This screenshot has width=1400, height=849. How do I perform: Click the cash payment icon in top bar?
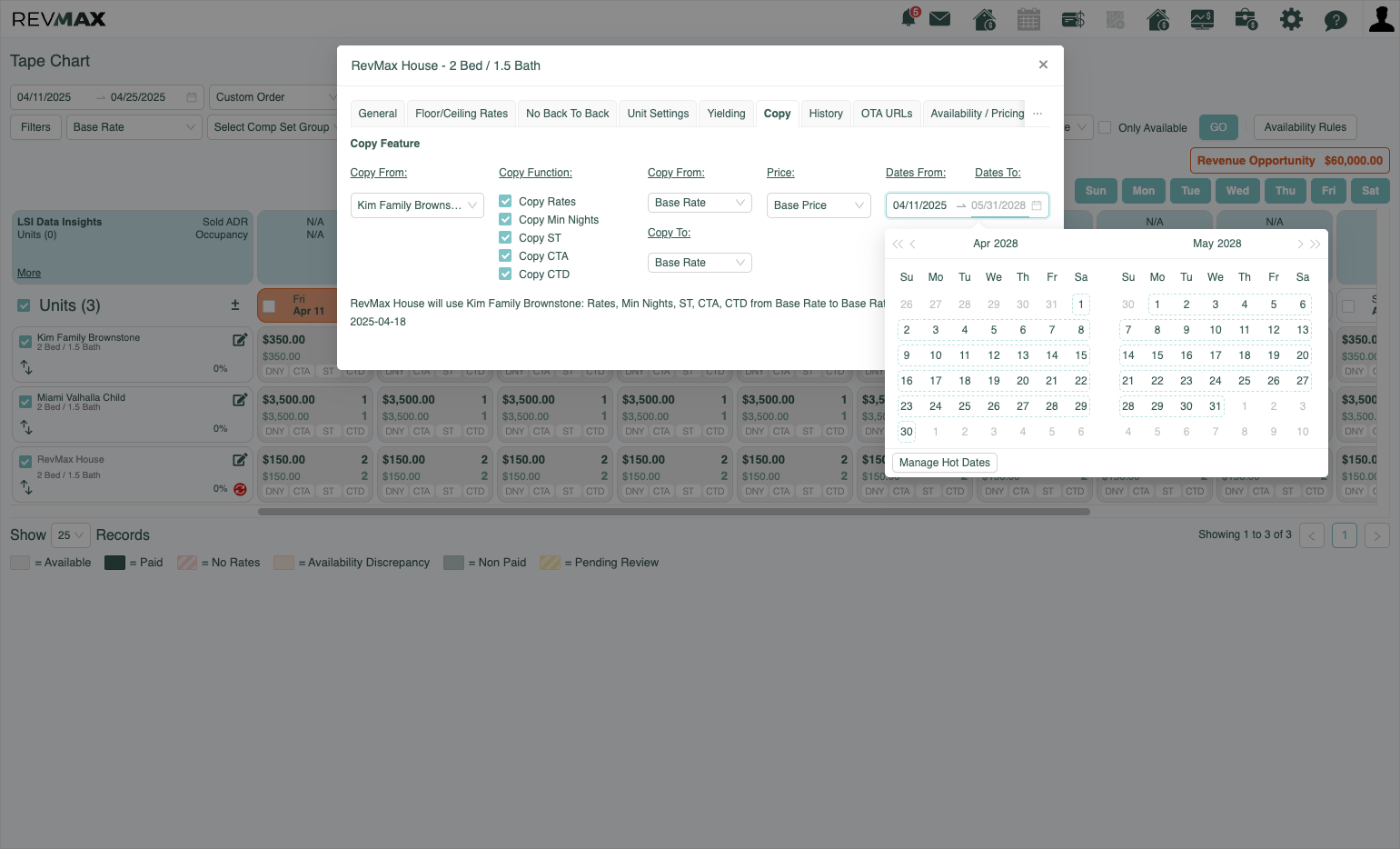tap(1073, 19)
